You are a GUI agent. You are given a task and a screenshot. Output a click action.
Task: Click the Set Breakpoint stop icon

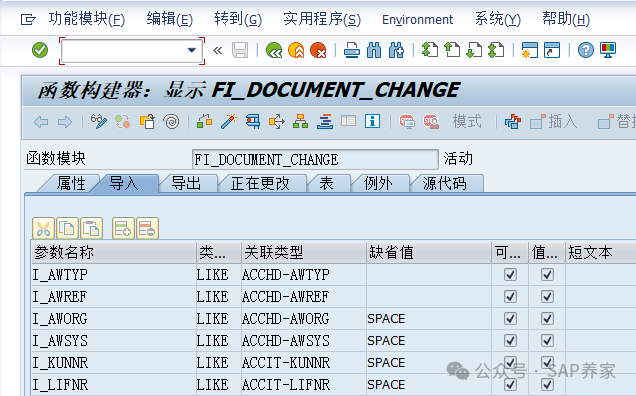coord(407,121)
